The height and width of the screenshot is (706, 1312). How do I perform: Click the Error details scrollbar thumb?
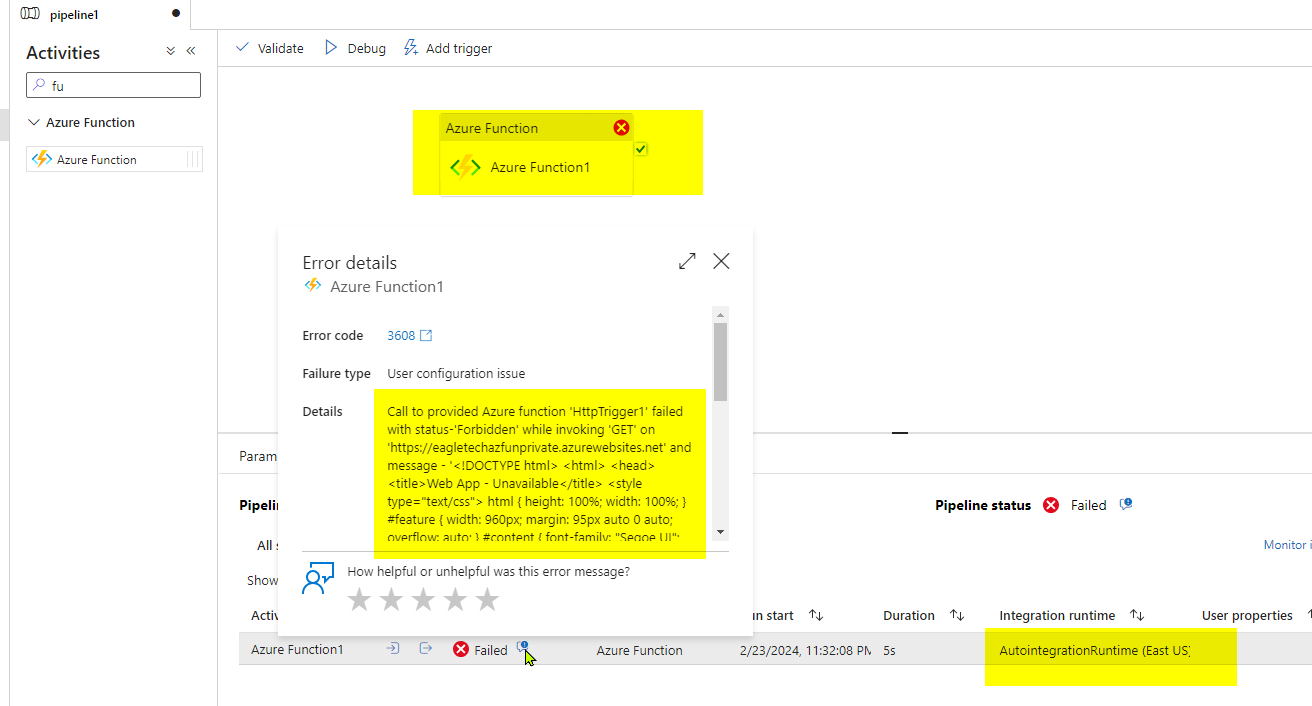coord(721,361)
